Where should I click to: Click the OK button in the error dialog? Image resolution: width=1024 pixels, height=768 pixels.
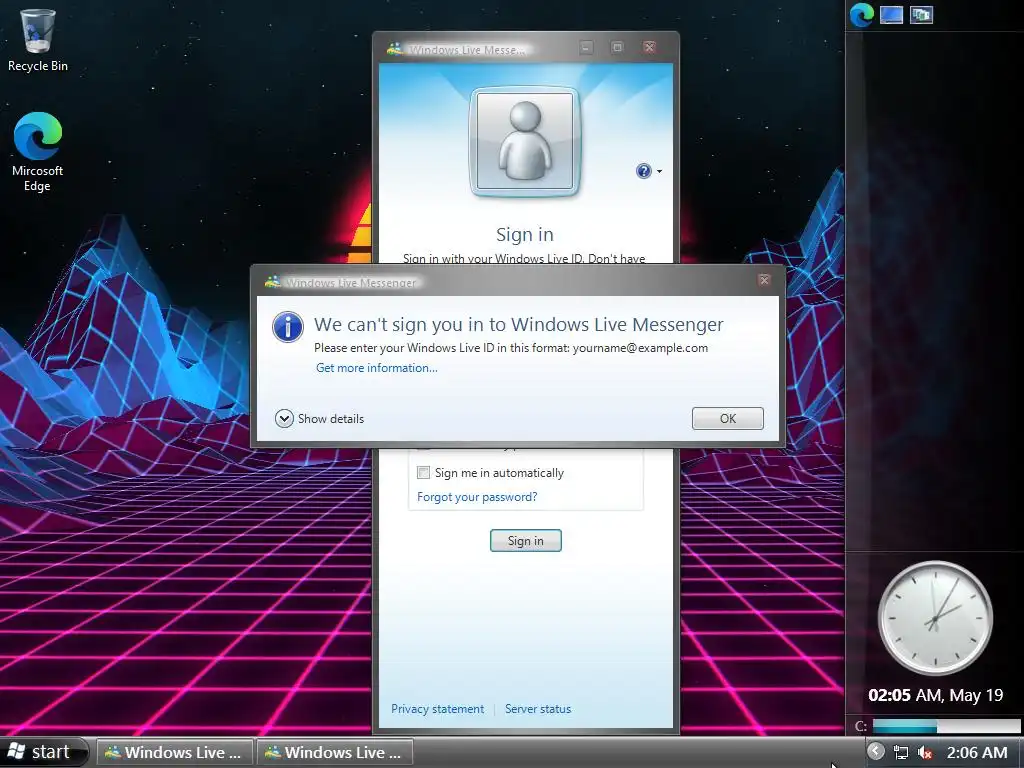(x=728, y=419)
